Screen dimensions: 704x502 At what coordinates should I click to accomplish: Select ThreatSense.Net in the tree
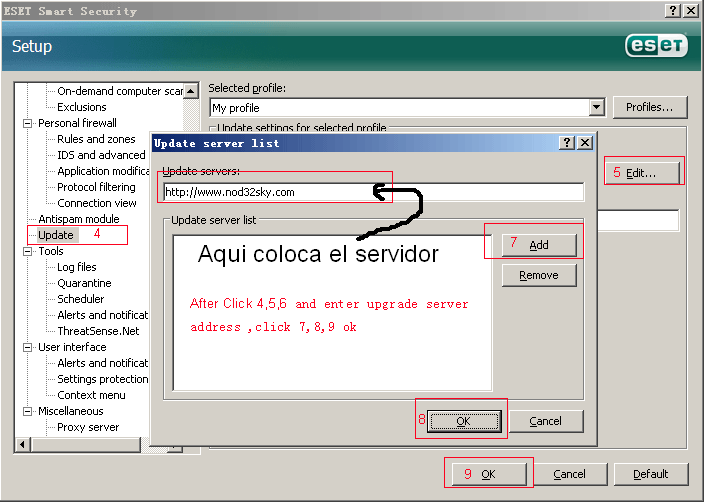tap(98, 331)
